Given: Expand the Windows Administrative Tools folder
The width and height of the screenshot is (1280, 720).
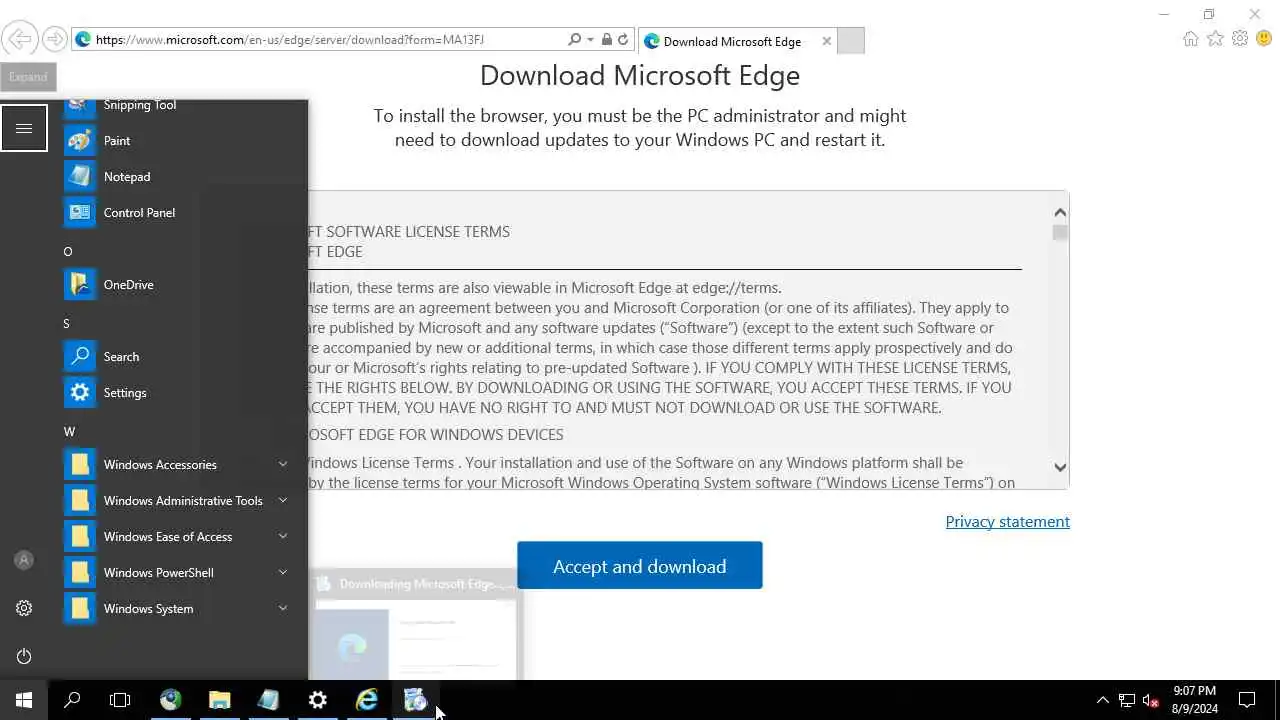Looking at the screenshot, I should pos(178,501).
